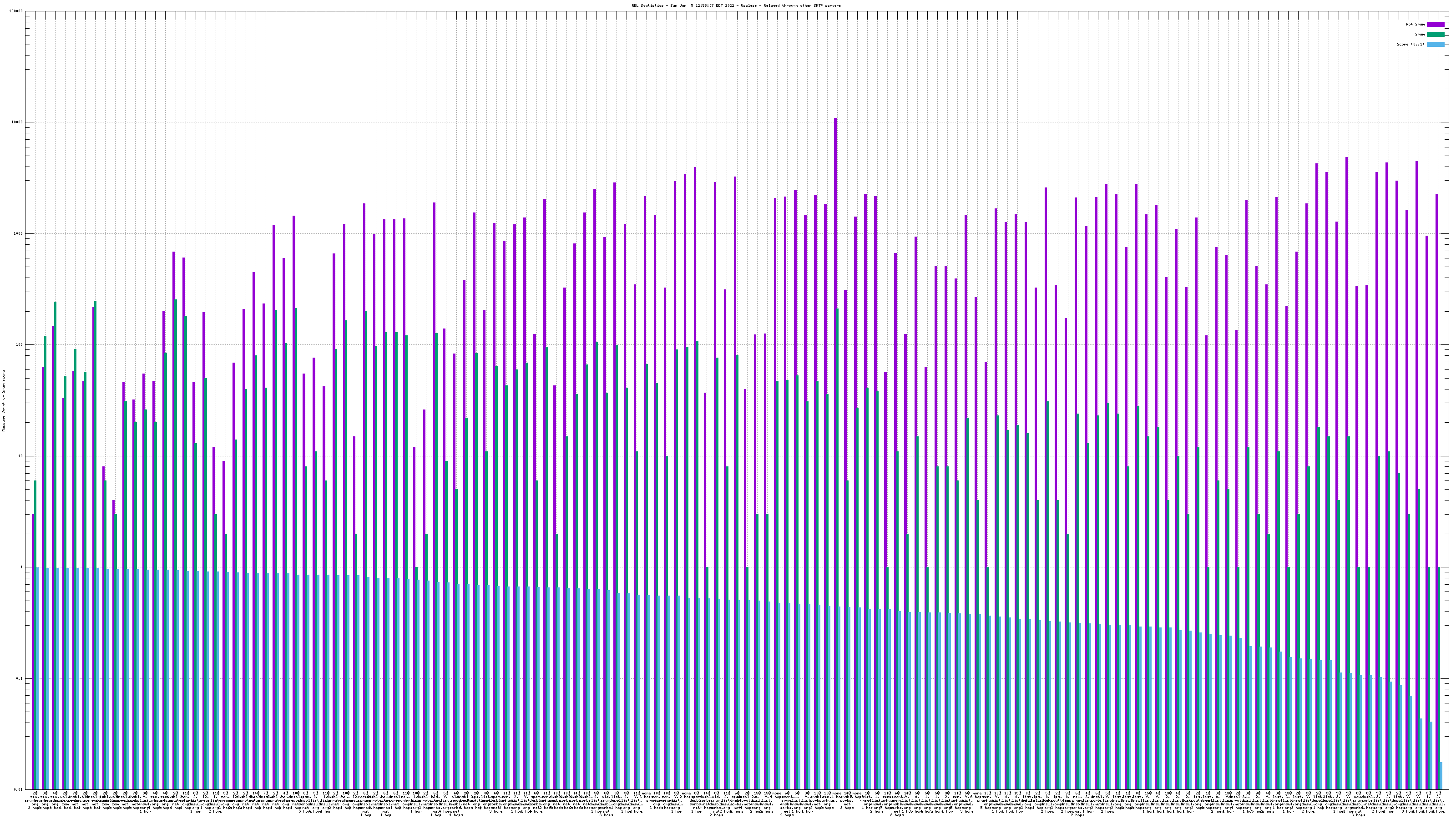The image size is (1456, 819).
Task: Click the 10000 y-axis tick label
Action: [x=18, y=123]
